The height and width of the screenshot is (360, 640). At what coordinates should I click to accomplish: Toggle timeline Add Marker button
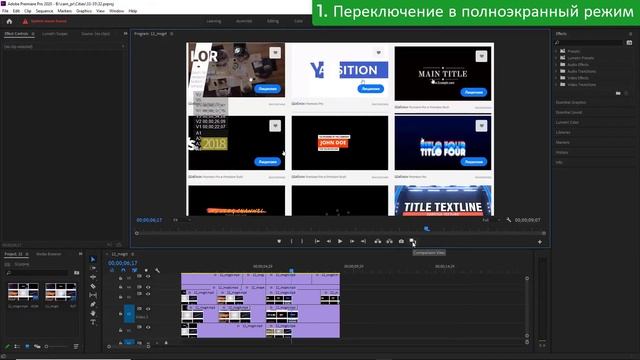146,271
